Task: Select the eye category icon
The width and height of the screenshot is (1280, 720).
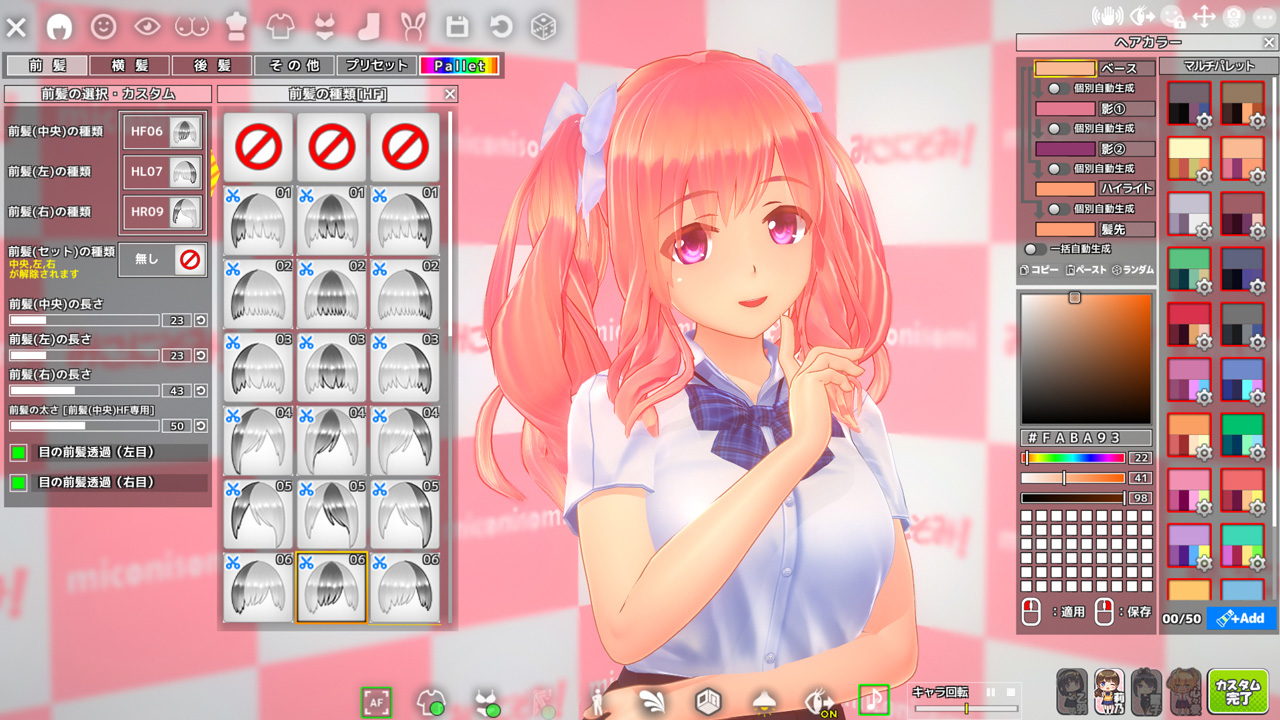Action: click(x=147, y=26)
